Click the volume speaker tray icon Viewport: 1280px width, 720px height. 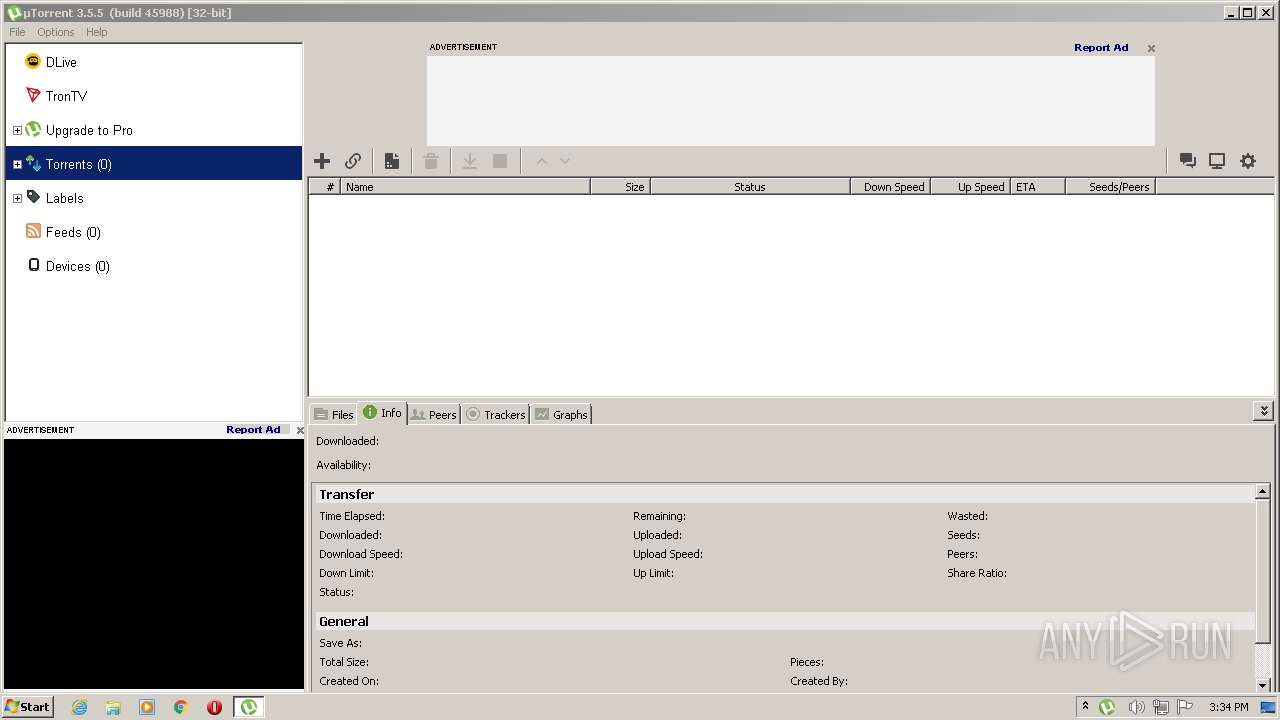point(1136,707)
